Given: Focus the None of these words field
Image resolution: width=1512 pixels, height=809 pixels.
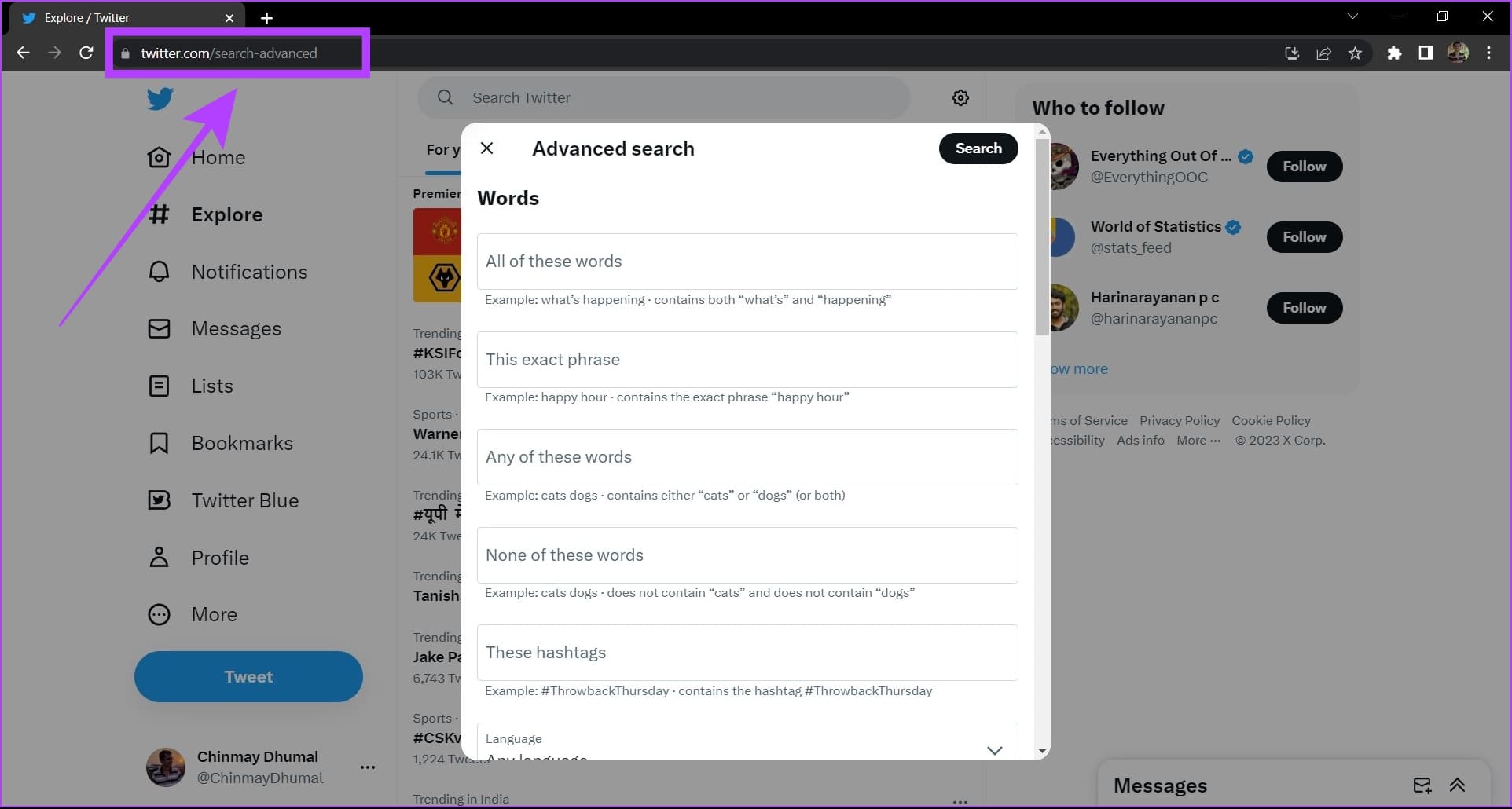Looking at the screenshot, I should tap(747, 555).
